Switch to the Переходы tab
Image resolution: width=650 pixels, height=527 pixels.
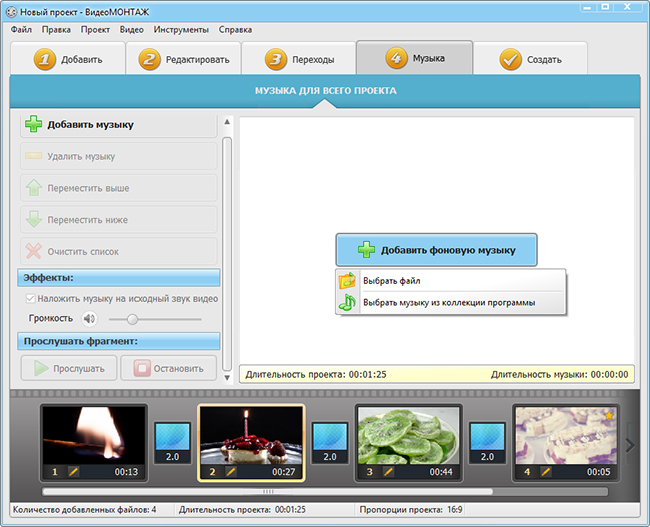pyautogui.click(x=299, y=59)
